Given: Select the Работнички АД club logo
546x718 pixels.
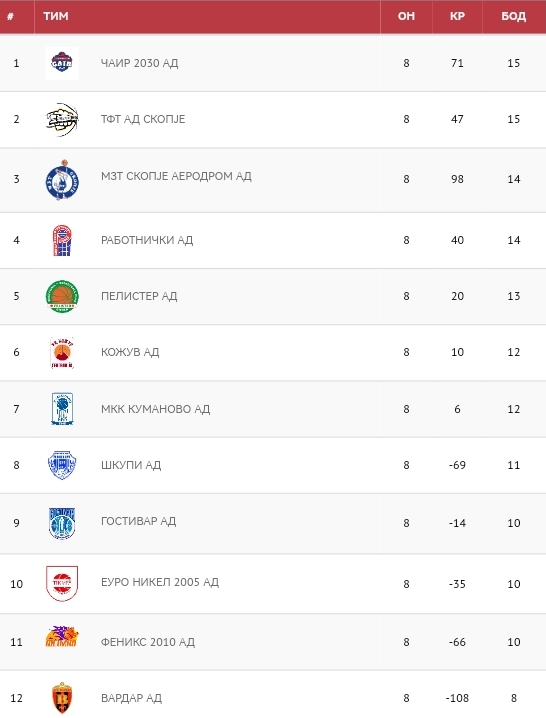Looking at the screenshot, I should pyautogui.click(x=62, y=240).
